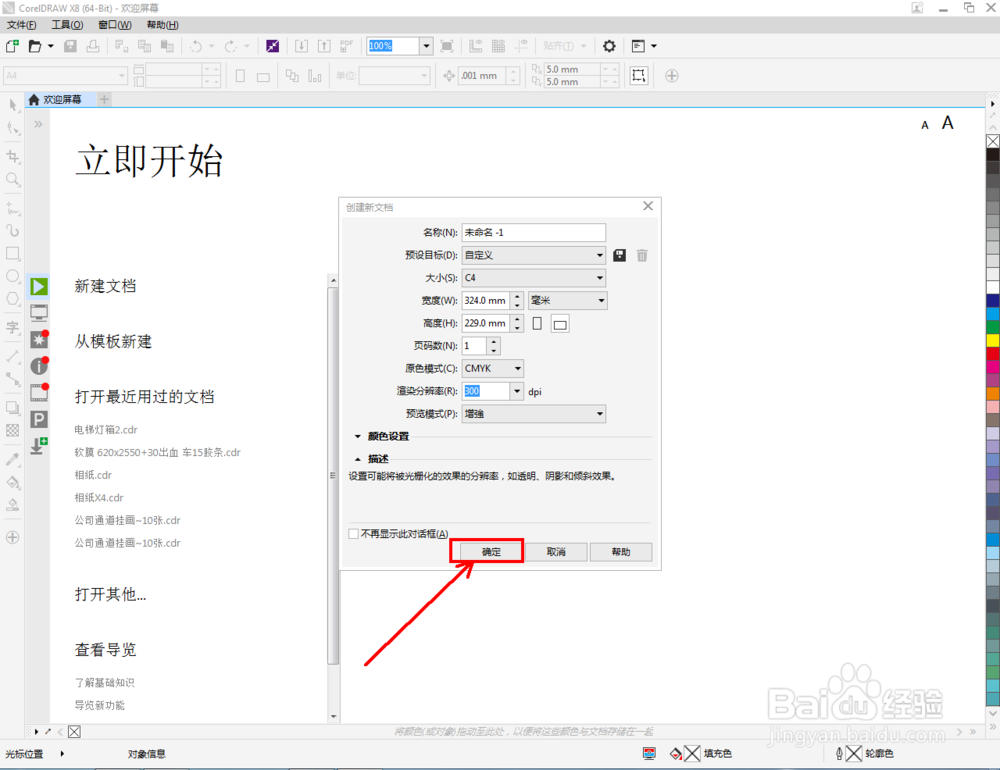
Task: Open the Help menu
Action: tap(163, 25)
